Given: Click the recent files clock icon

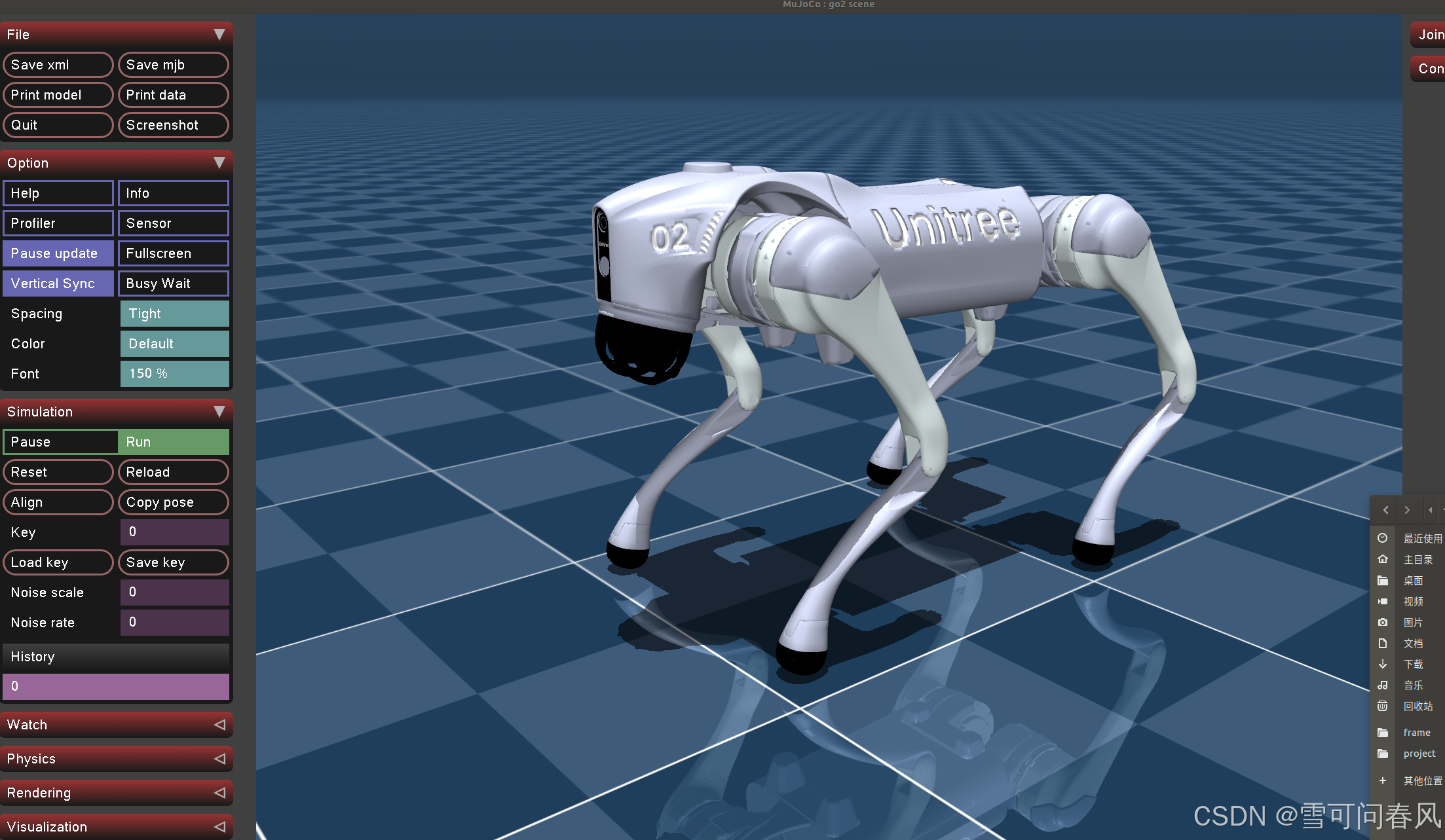Looking at the screenshot, I should 1383,538.
